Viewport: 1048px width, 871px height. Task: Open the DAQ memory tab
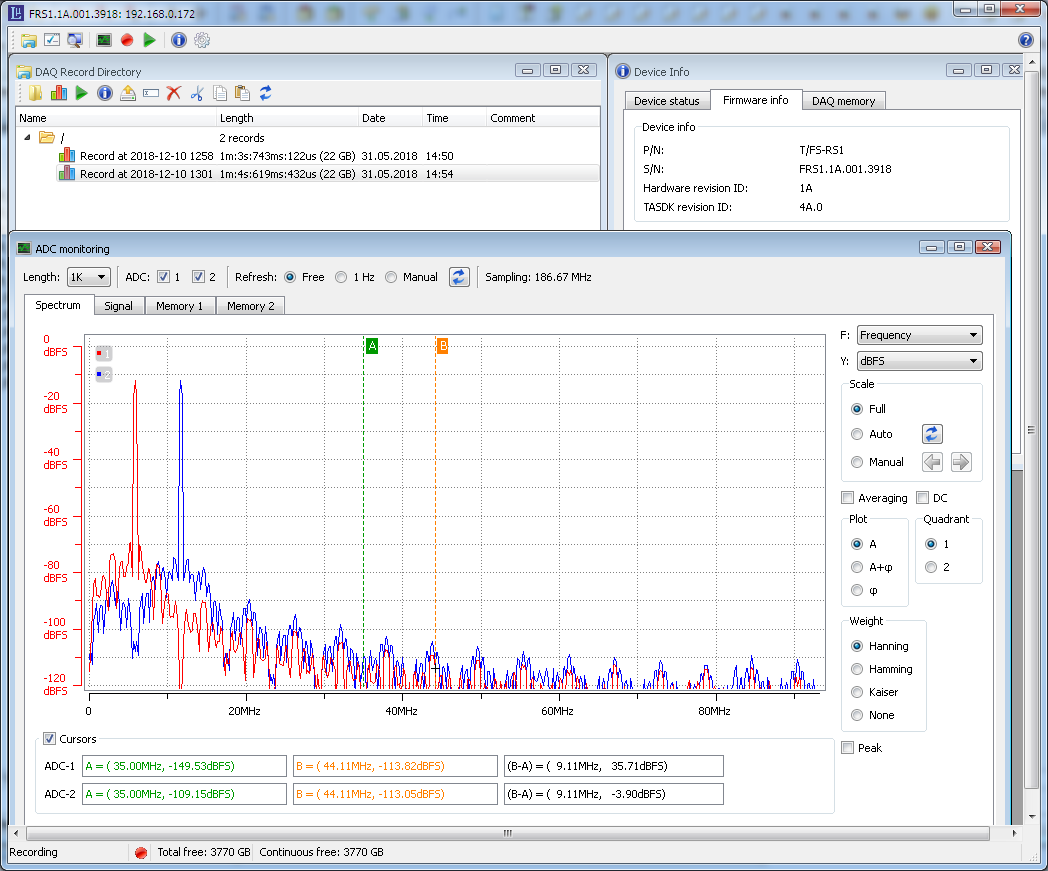pos(843,101)
